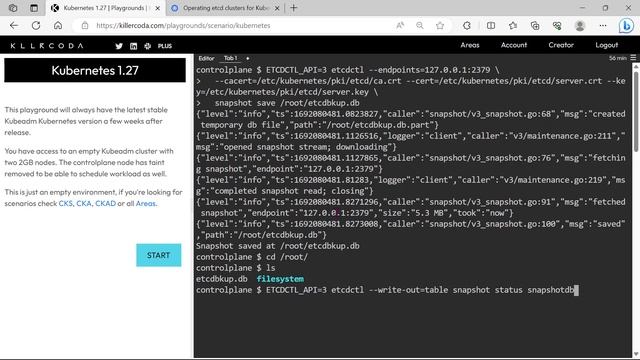Open the user profile avatar
This screenshot has width=640, height=360.
point(580,25)
